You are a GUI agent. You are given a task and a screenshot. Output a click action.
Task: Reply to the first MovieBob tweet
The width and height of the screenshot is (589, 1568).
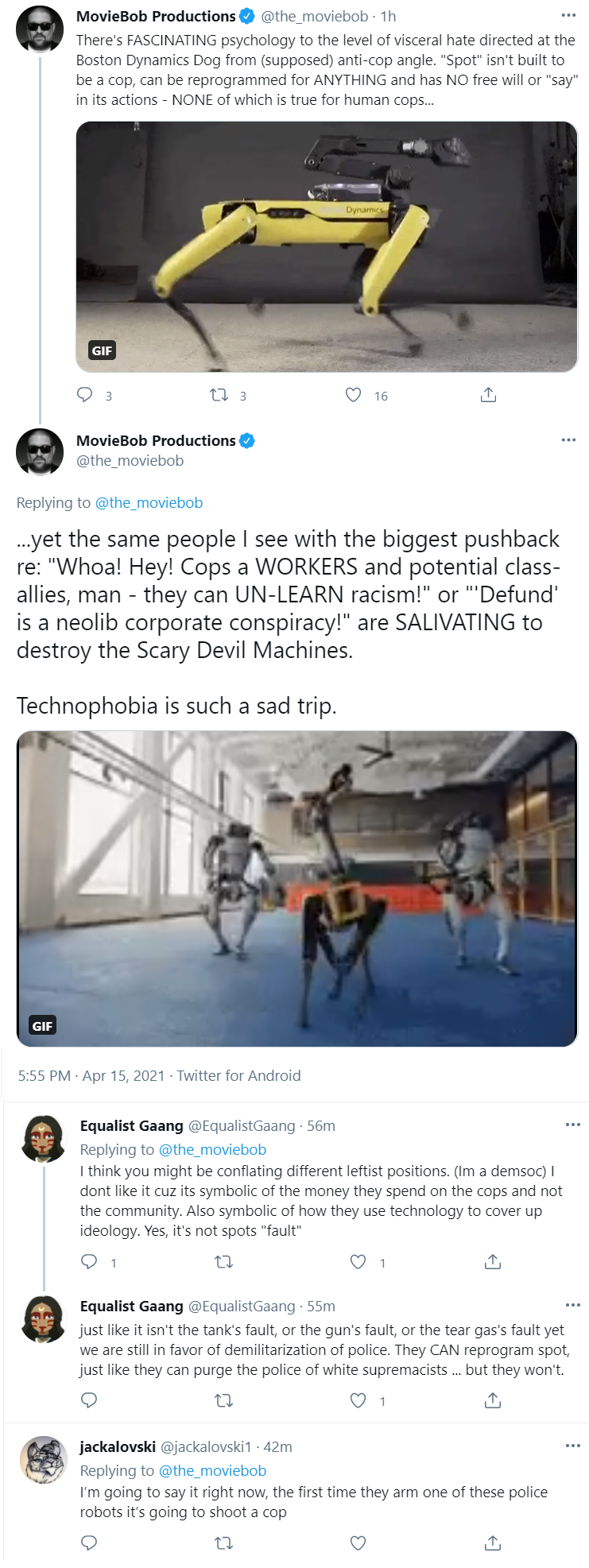pos(85,395)
